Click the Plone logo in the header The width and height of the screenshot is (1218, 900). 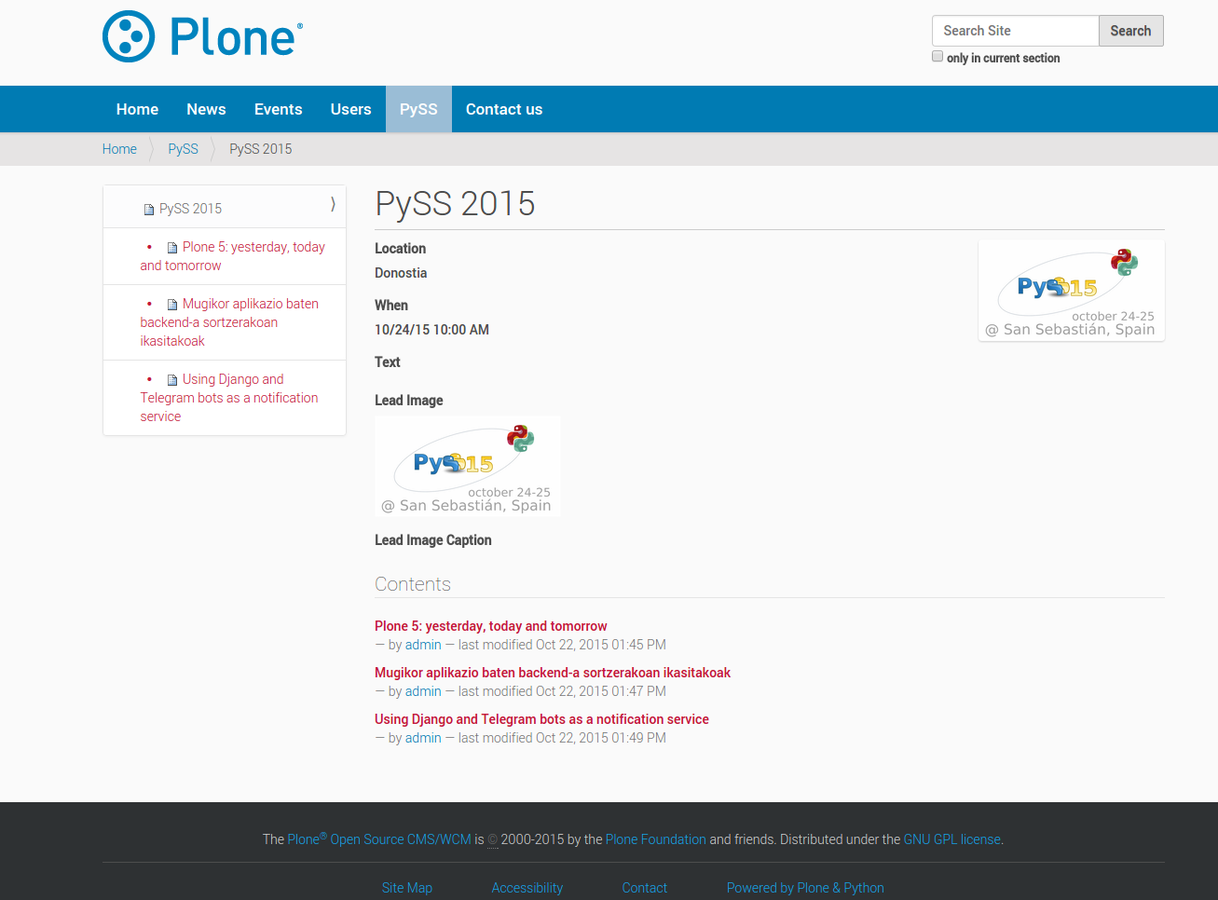tap(203, 37)
